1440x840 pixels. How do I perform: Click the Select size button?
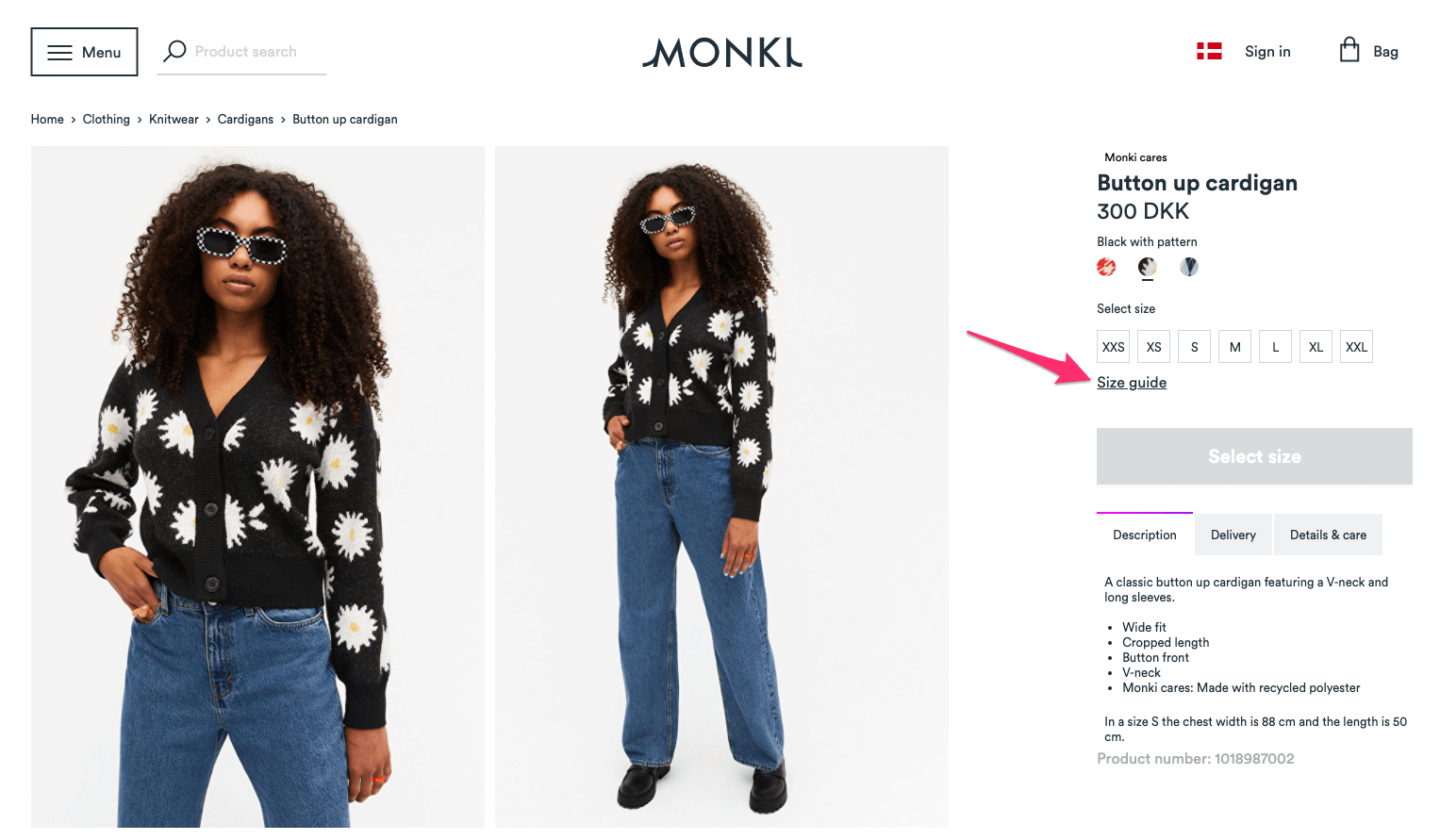click(x=1254, y=456)
